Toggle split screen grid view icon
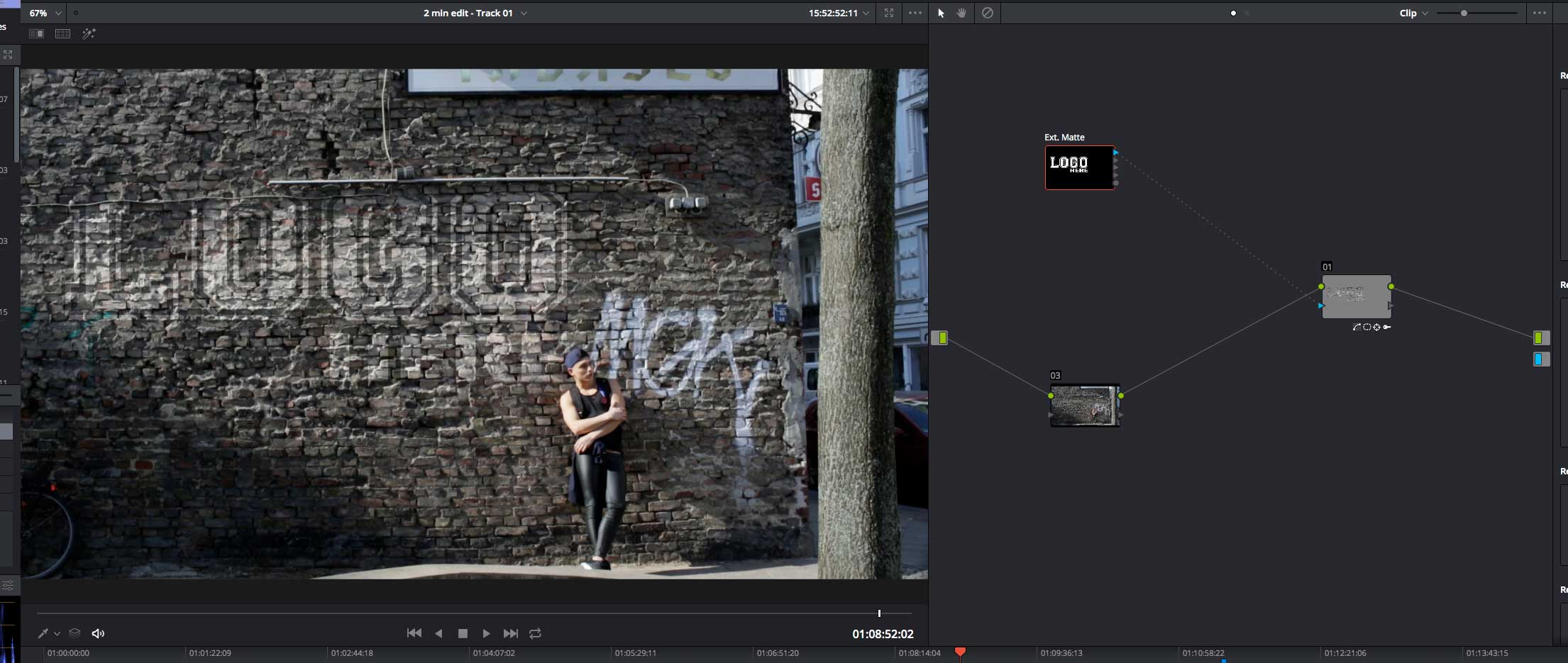The height and width of the screenshot is (663, 1568). tap(62, 33)
